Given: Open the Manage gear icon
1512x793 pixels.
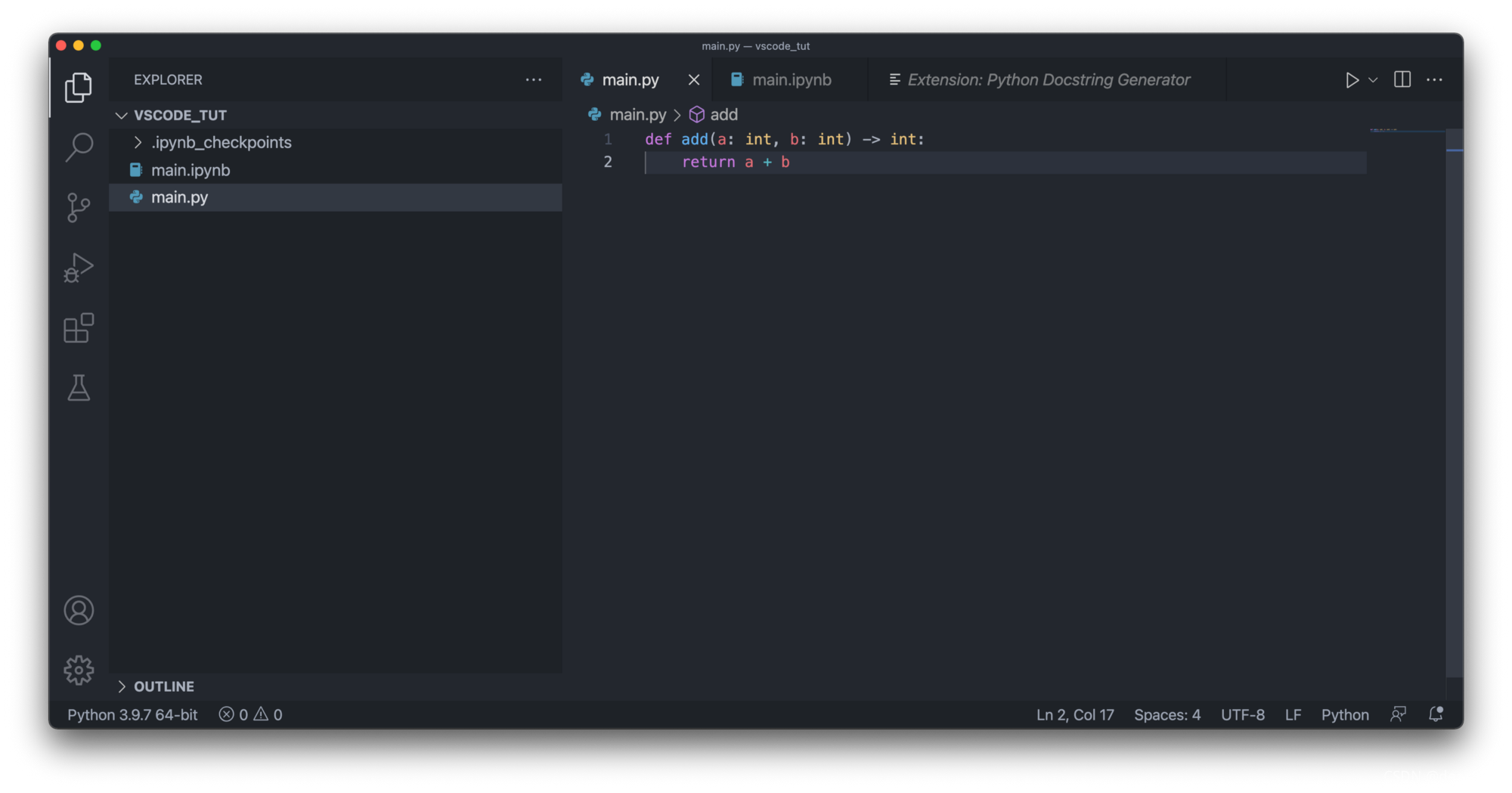Looking at the screenshot, I should tap(79, 670).
